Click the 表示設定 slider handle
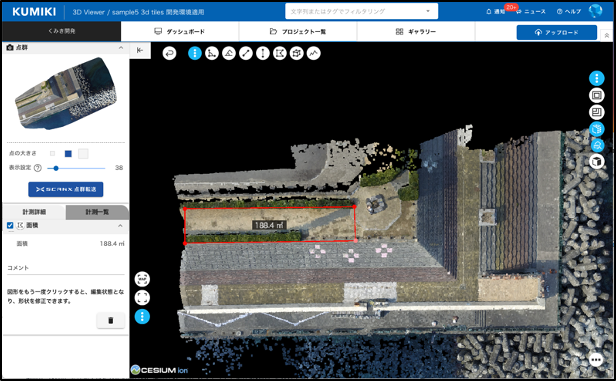This screenshot has height=381, width=616. 56,168
